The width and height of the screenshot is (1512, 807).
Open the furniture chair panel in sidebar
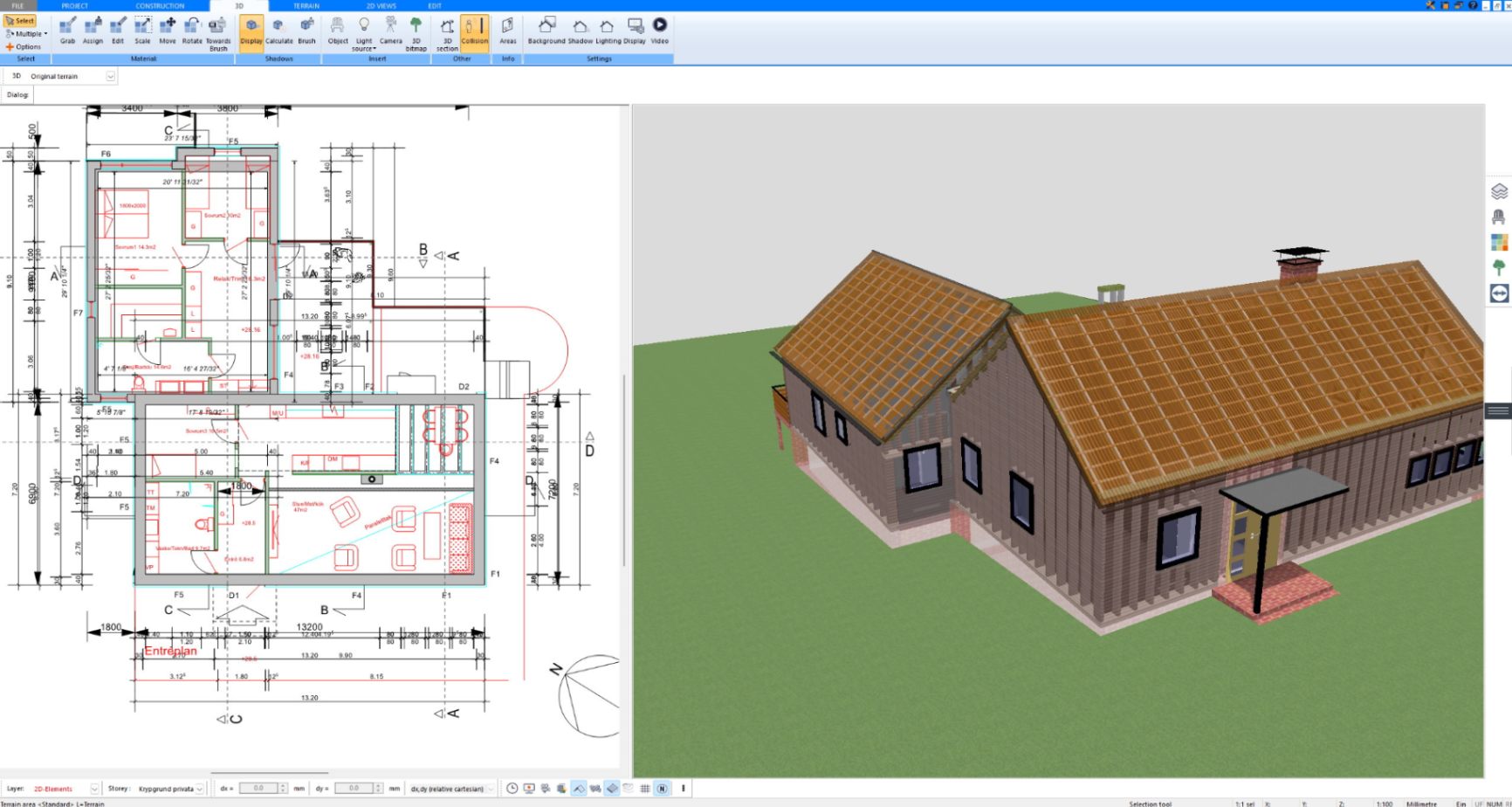click(x=1499, y=217)
